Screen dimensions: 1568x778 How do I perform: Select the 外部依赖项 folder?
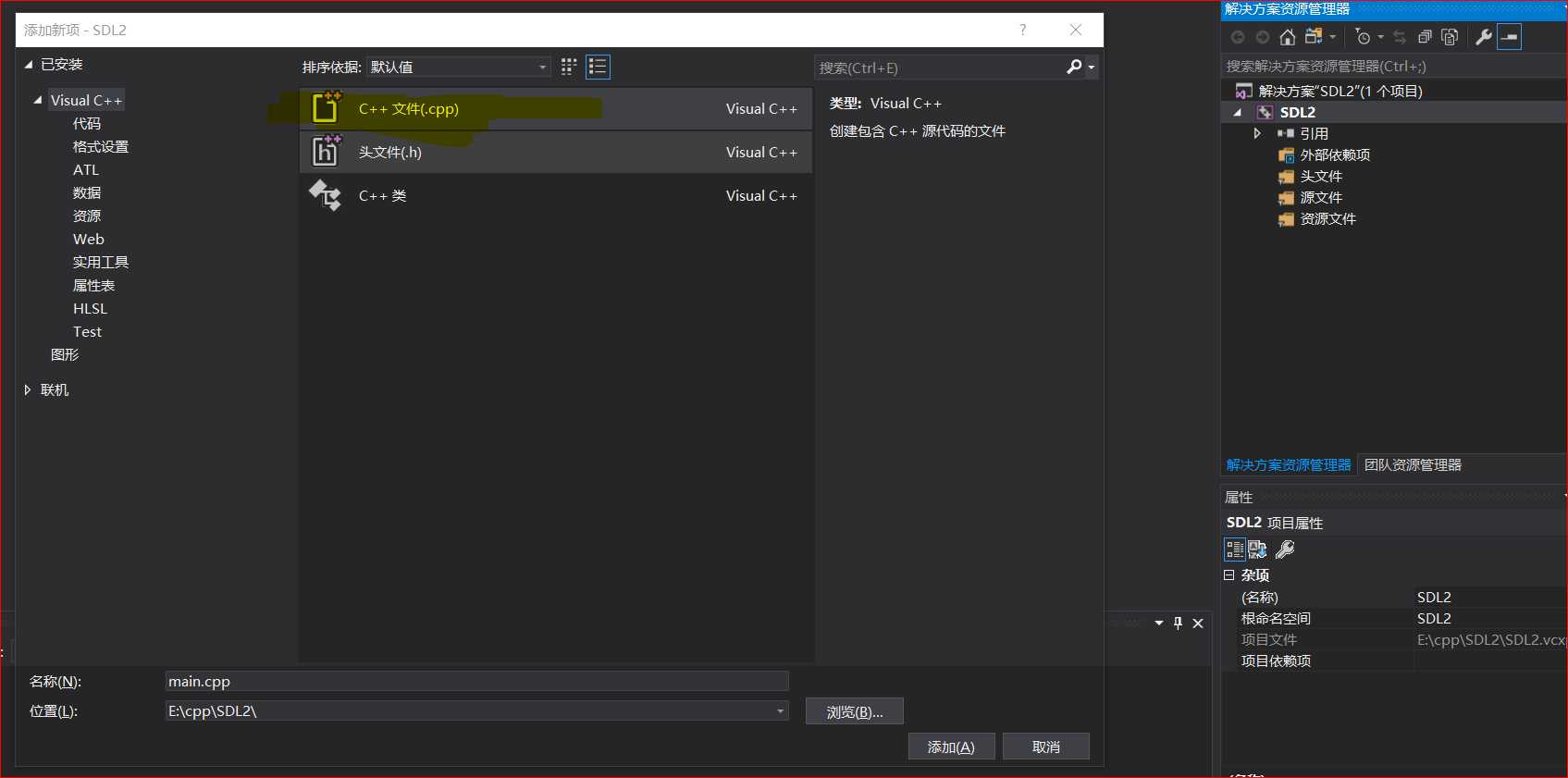(x=1335, y=154)
